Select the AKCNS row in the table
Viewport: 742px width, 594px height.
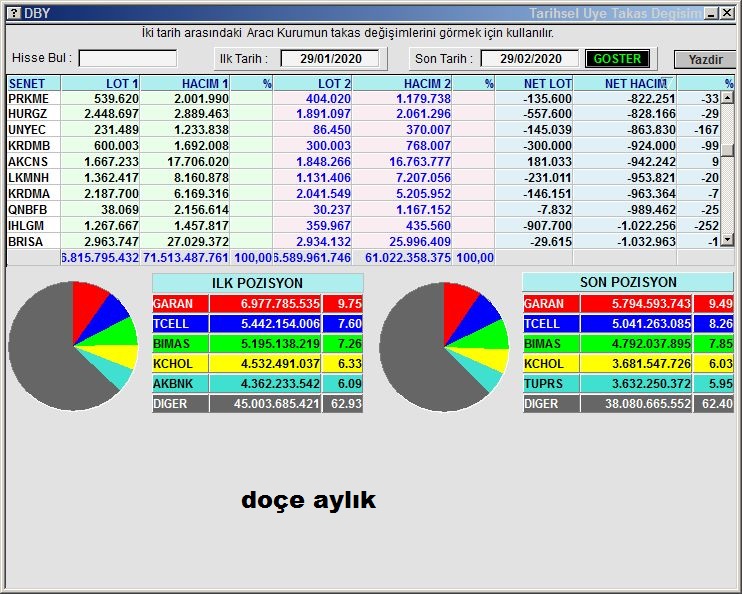[28, 161]
